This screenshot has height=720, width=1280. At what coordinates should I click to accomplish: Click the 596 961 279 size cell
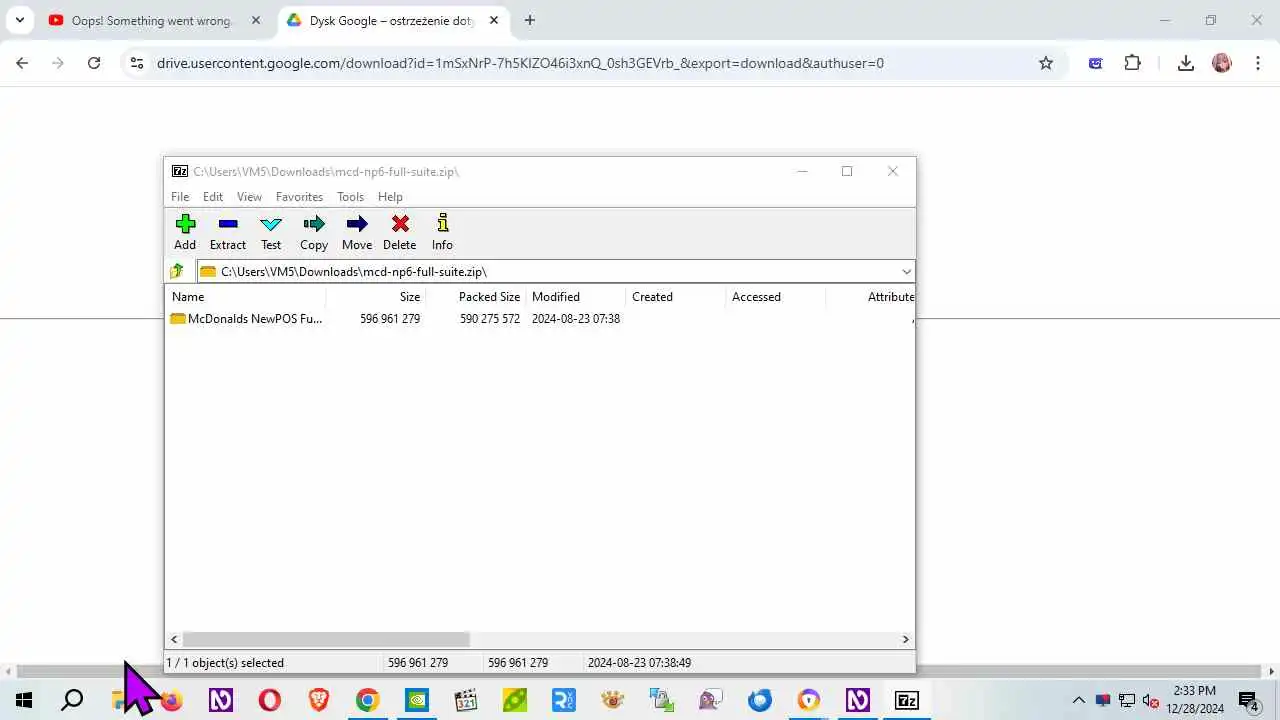click(390, 319)
